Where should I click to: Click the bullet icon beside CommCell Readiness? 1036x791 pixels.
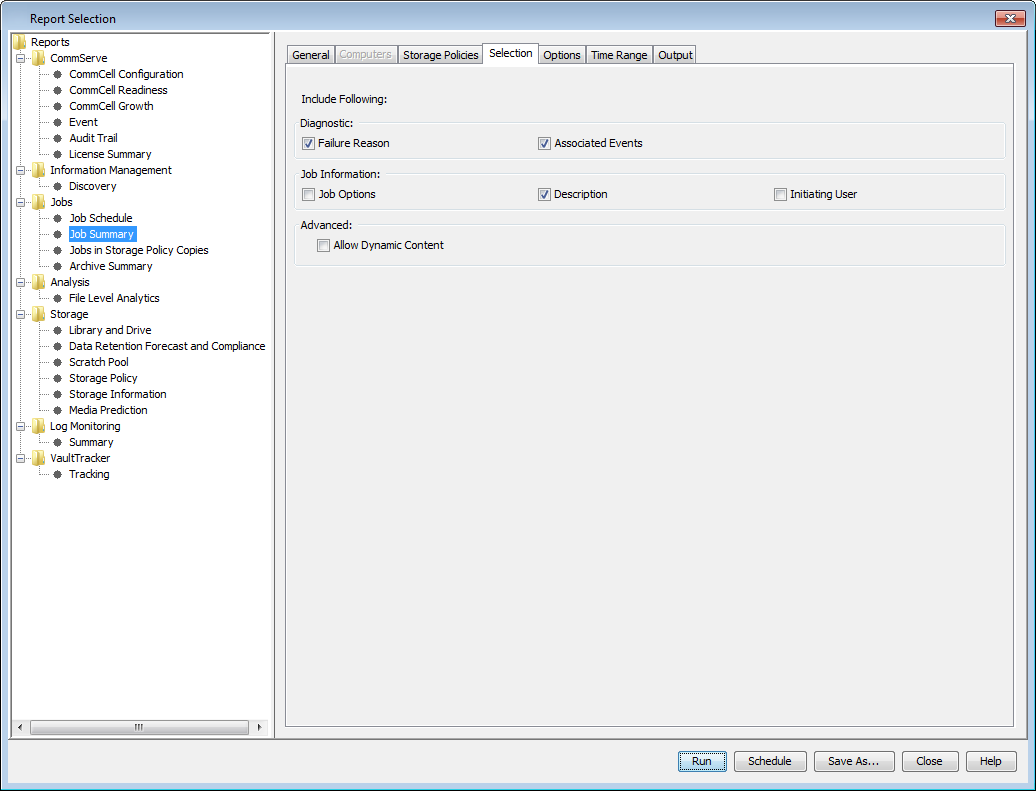click(57, 90)
